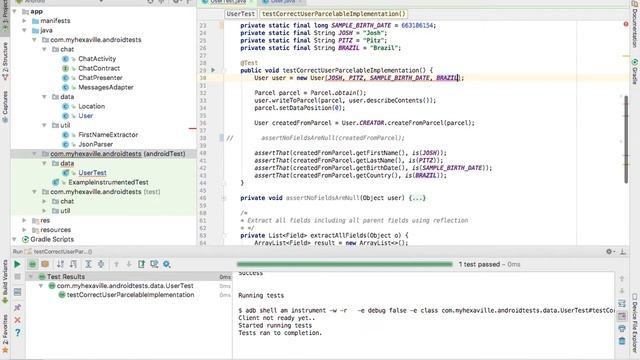Click the red error indicator in editor corner
640x360 pixels.
[626, 24]
